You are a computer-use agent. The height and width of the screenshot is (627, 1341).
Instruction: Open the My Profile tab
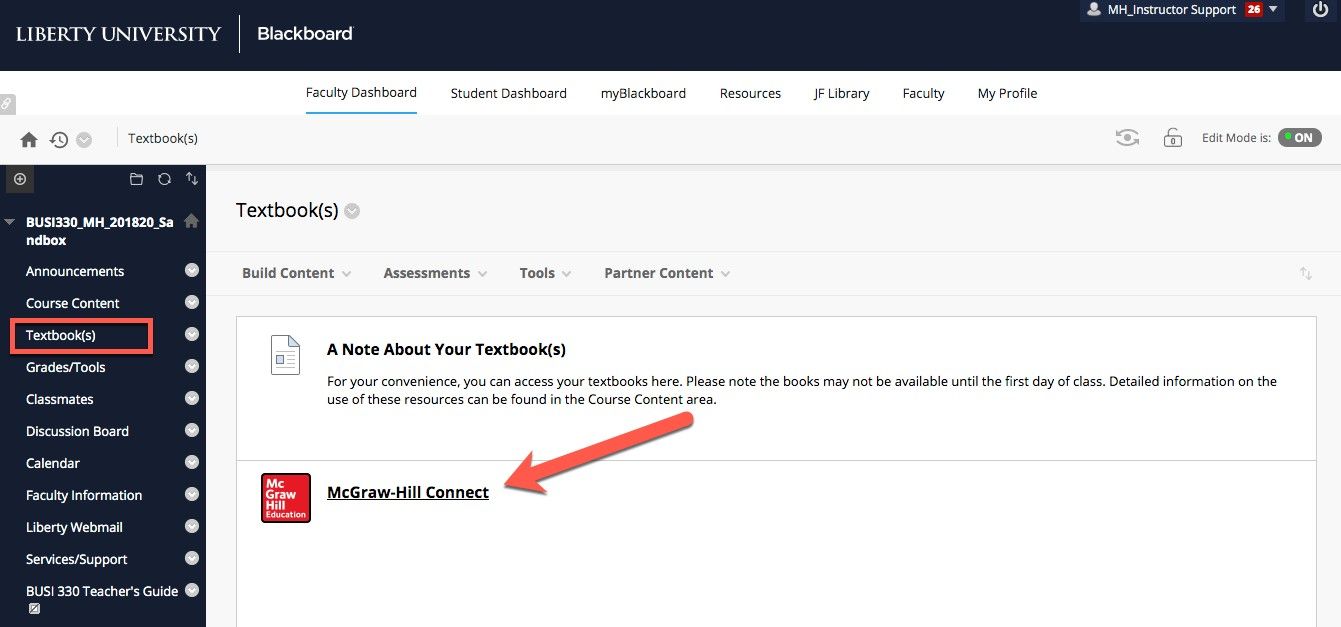click(x=1007, y=93)
